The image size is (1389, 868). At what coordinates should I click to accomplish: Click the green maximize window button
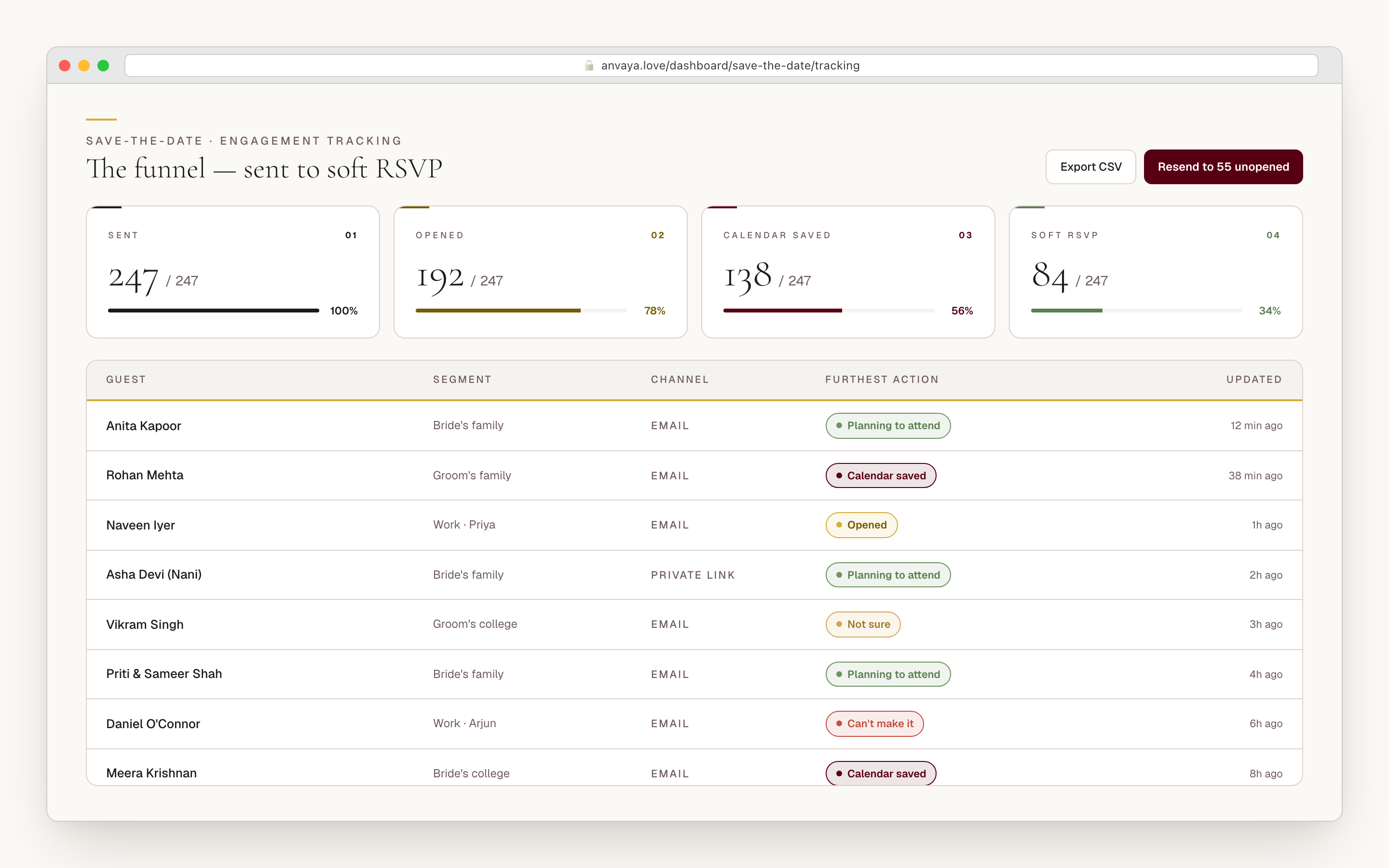(103, 66)
